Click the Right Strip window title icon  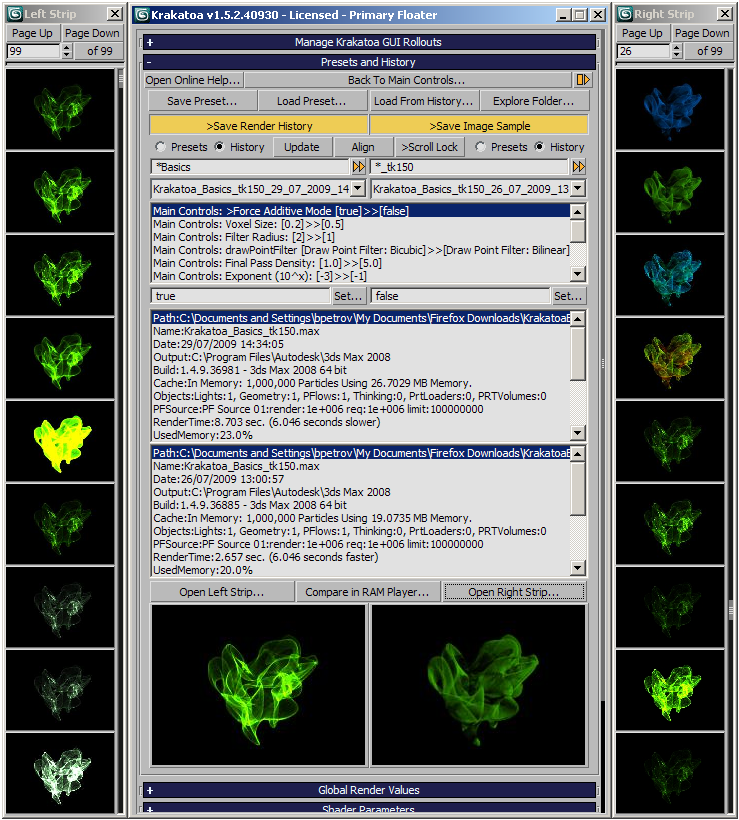pyautogui.click(x=624, y=14)
